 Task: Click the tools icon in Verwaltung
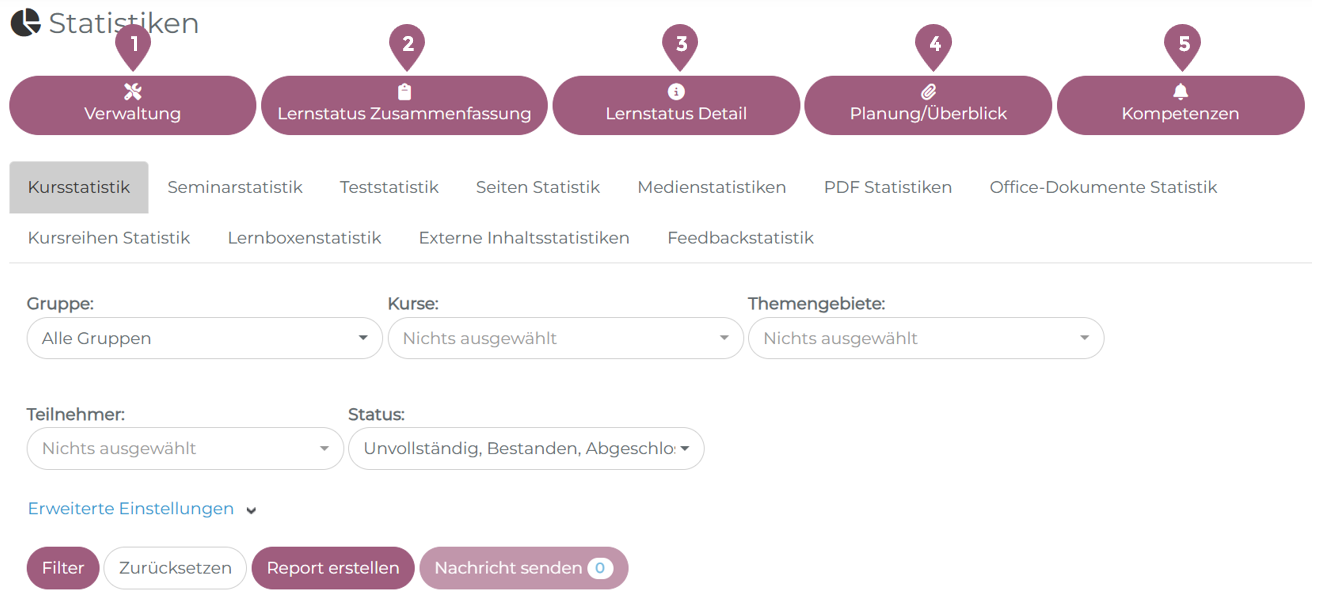(133, 92)
